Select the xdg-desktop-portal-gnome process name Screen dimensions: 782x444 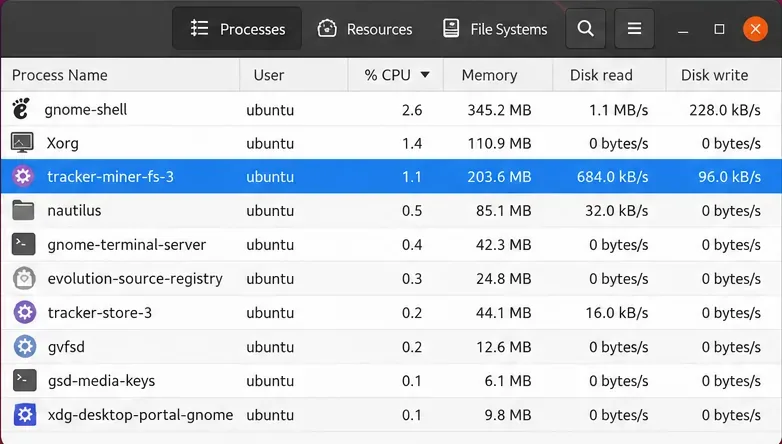(x=141, y=415)
